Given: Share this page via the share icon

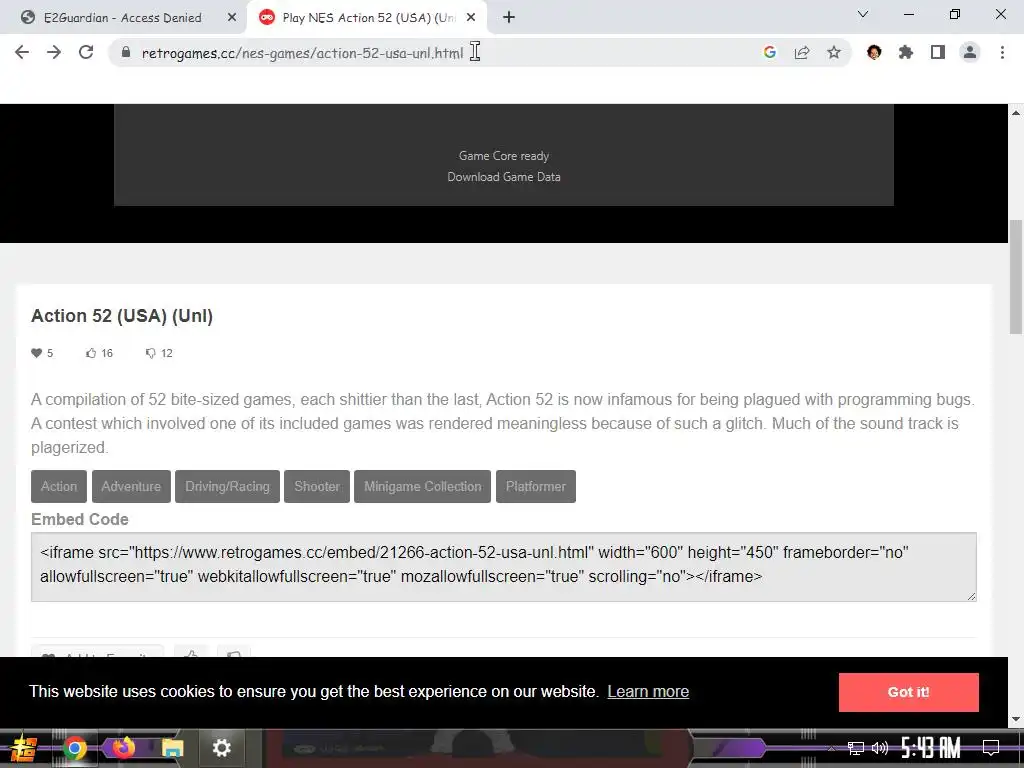Looking at the screenshot, I should (x=802, y=52).
